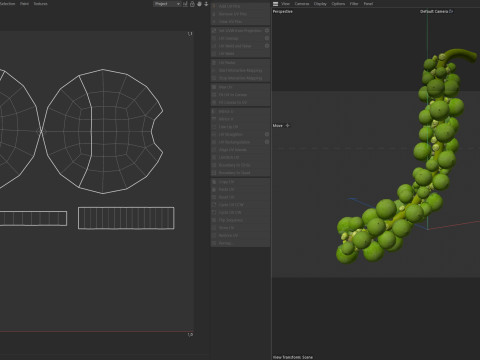Click the Remove UV Pins command
This screenshot has height=360, width=480.
pos(240,14)
